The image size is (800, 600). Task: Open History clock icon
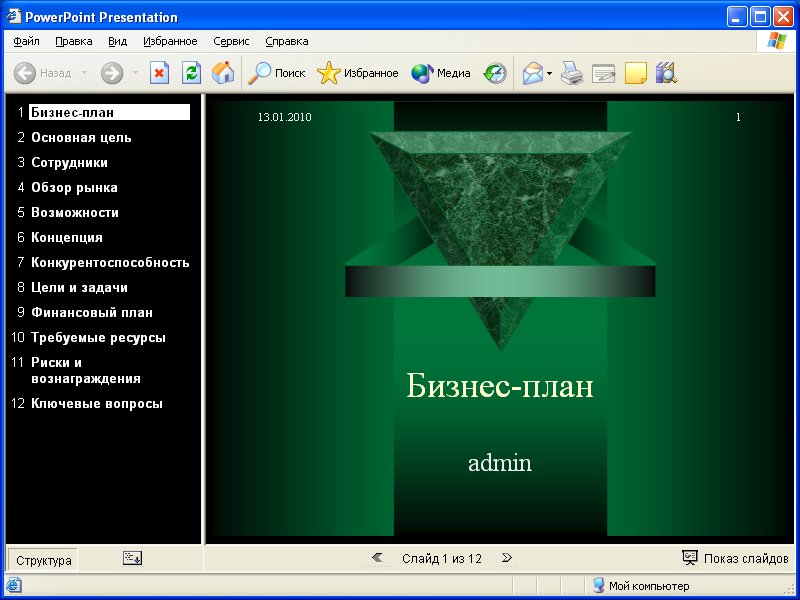point(495,73)
